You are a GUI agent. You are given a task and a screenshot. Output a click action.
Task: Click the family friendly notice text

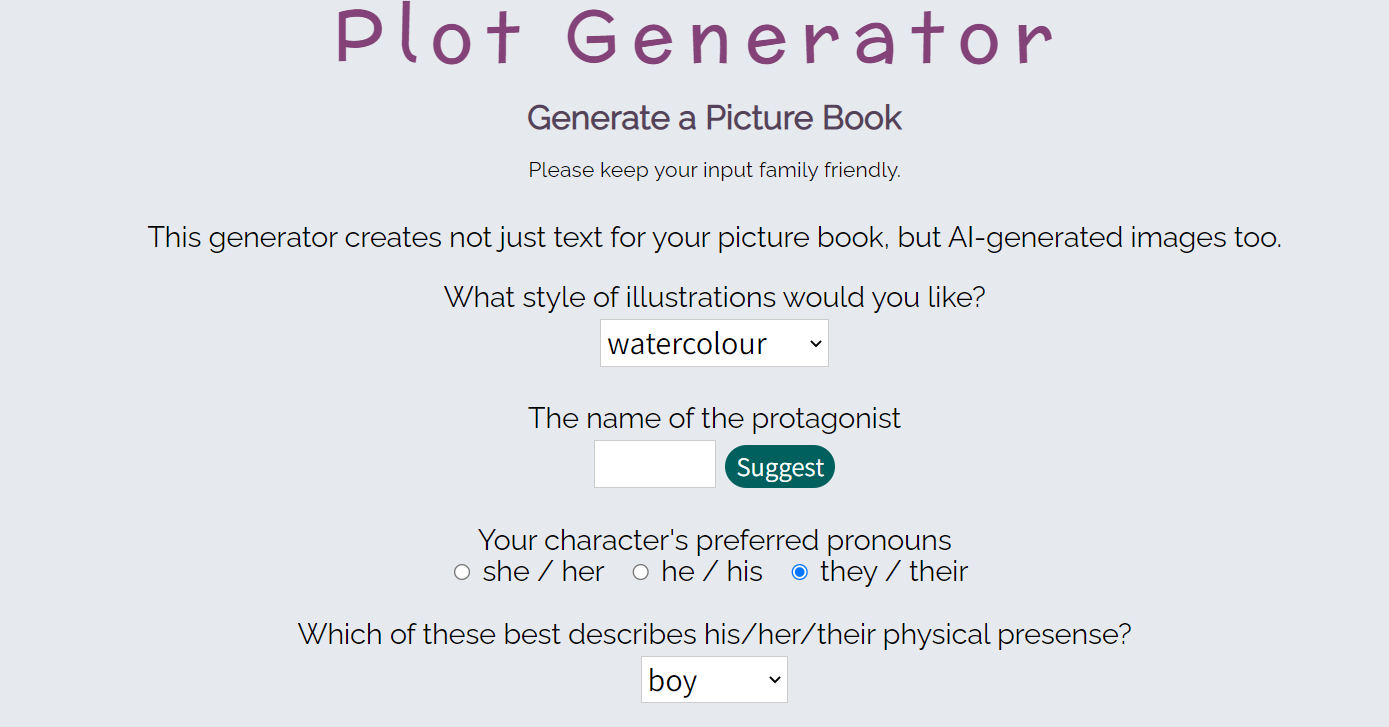[714, 170]
